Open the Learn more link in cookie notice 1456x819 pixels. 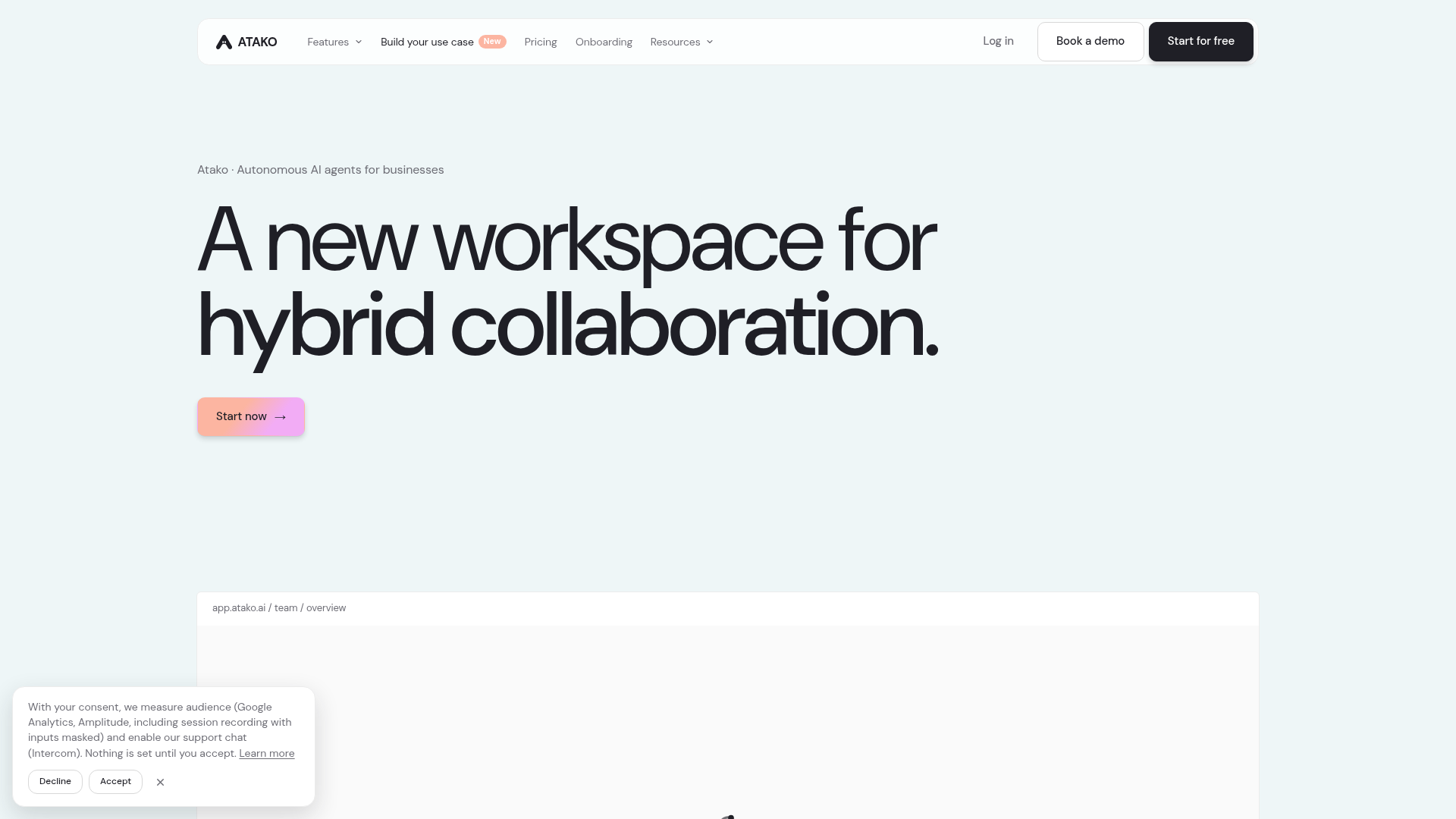point(267,753)
